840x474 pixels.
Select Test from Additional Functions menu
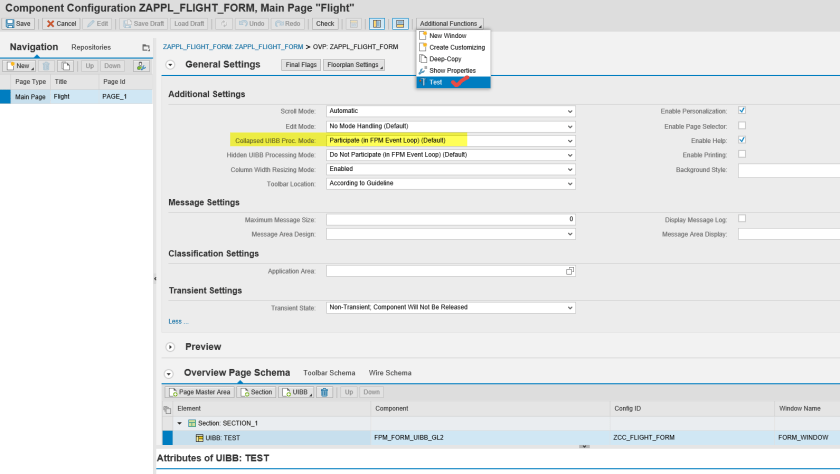pyautogui.click(x=436, y=83)
